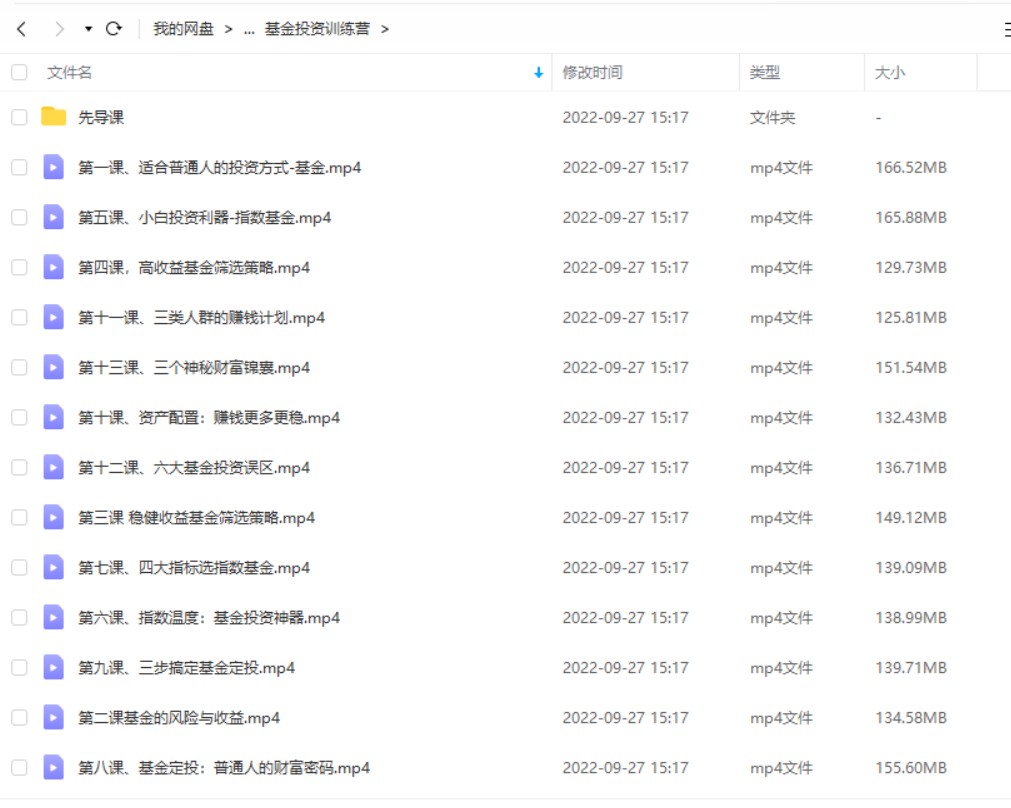
Task: Open 第五课、小白投资利器-指数基金.mp4
Action: click(204, 217)
